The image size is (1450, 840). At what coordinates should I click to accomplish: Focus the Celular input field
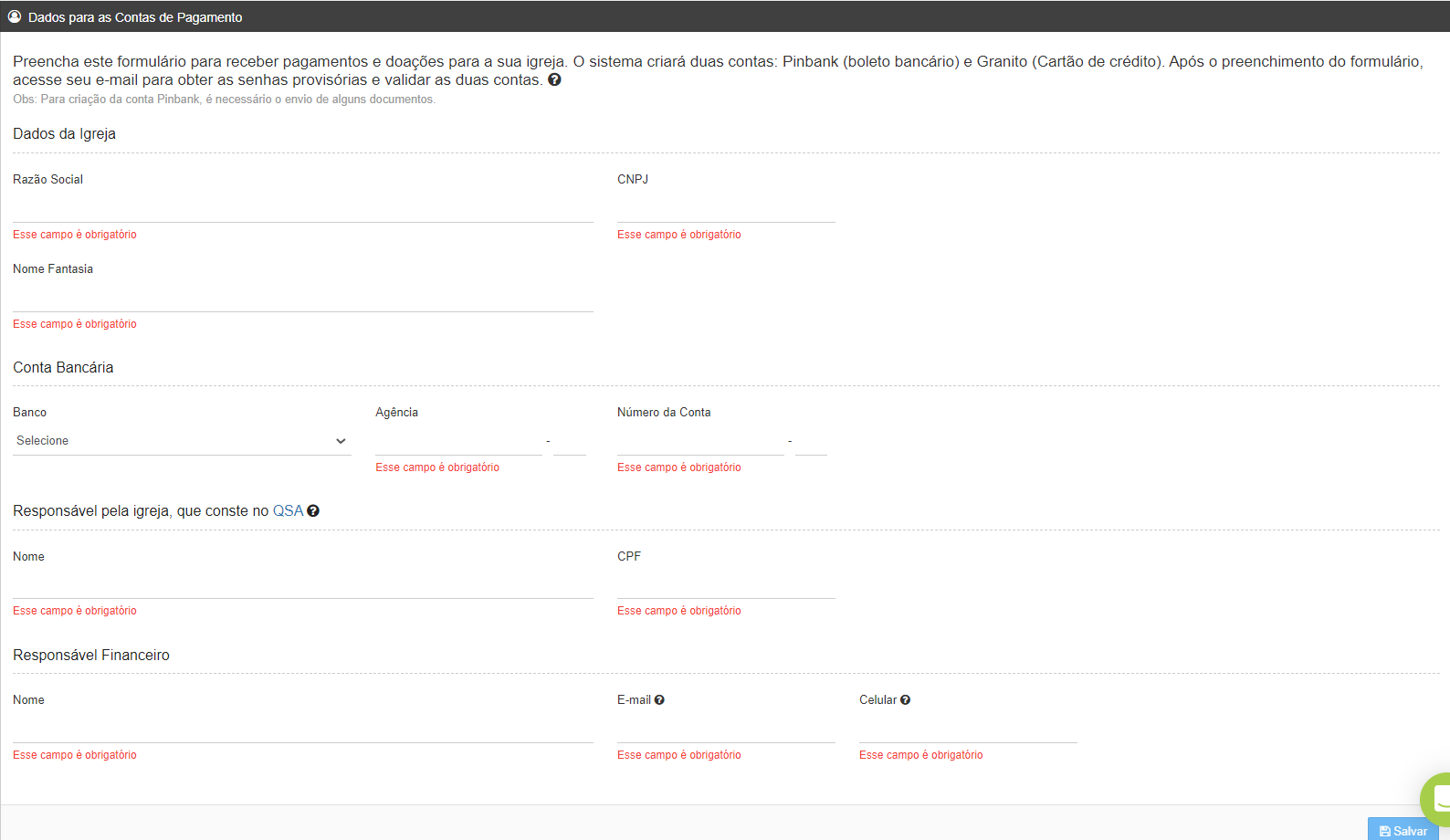click(x=968, y=729)
